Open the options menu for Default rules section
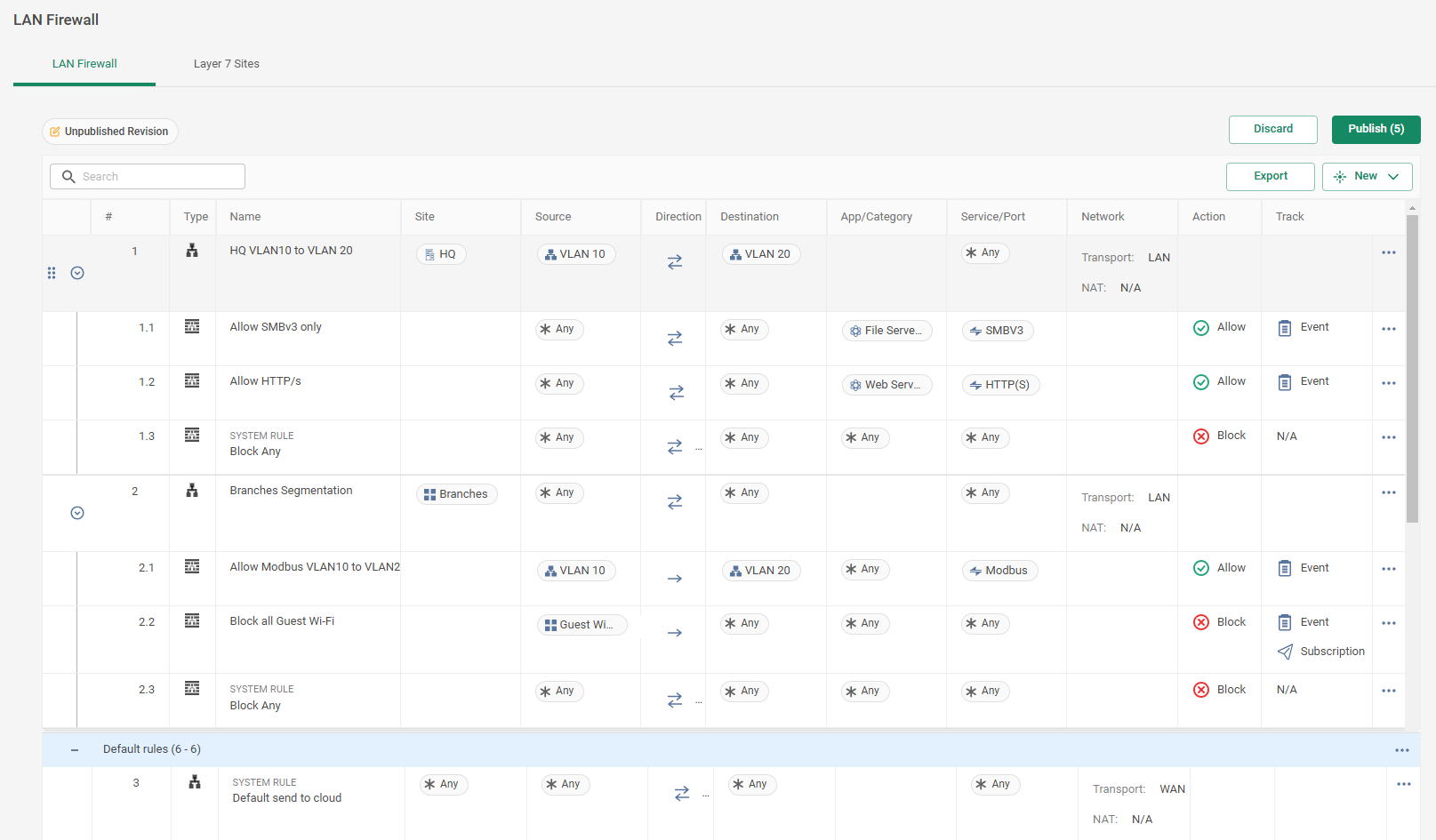 tap(1401, 750)
